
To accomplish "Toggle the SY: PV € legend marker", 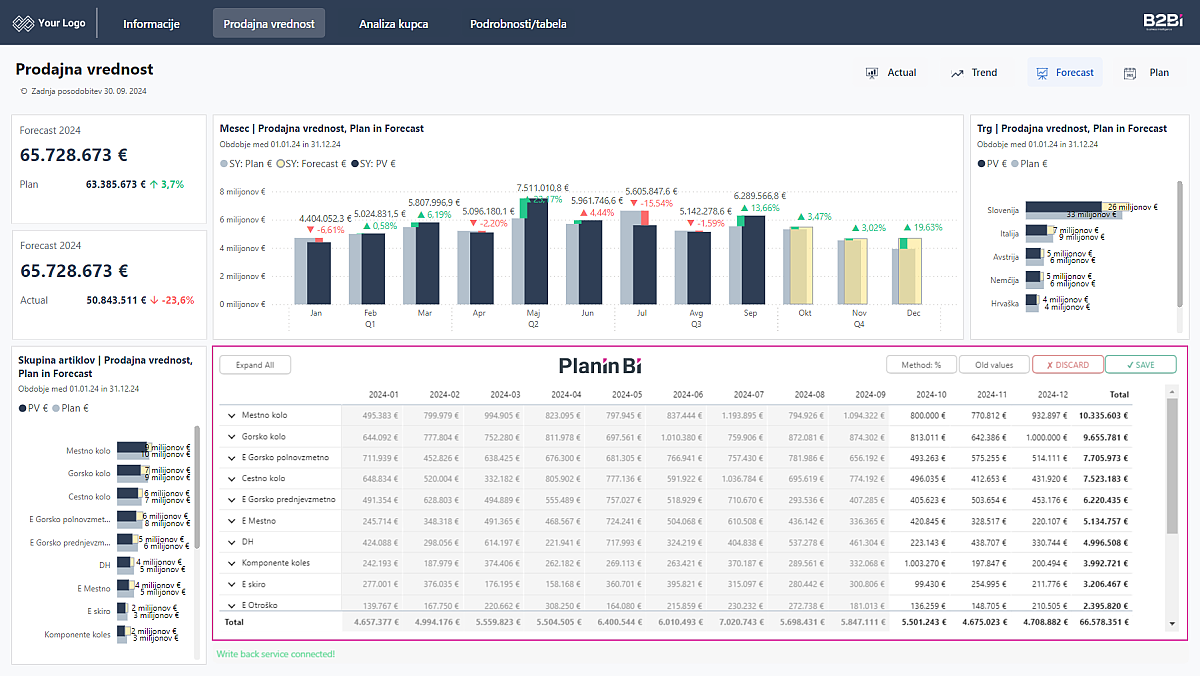I will 357,163.
